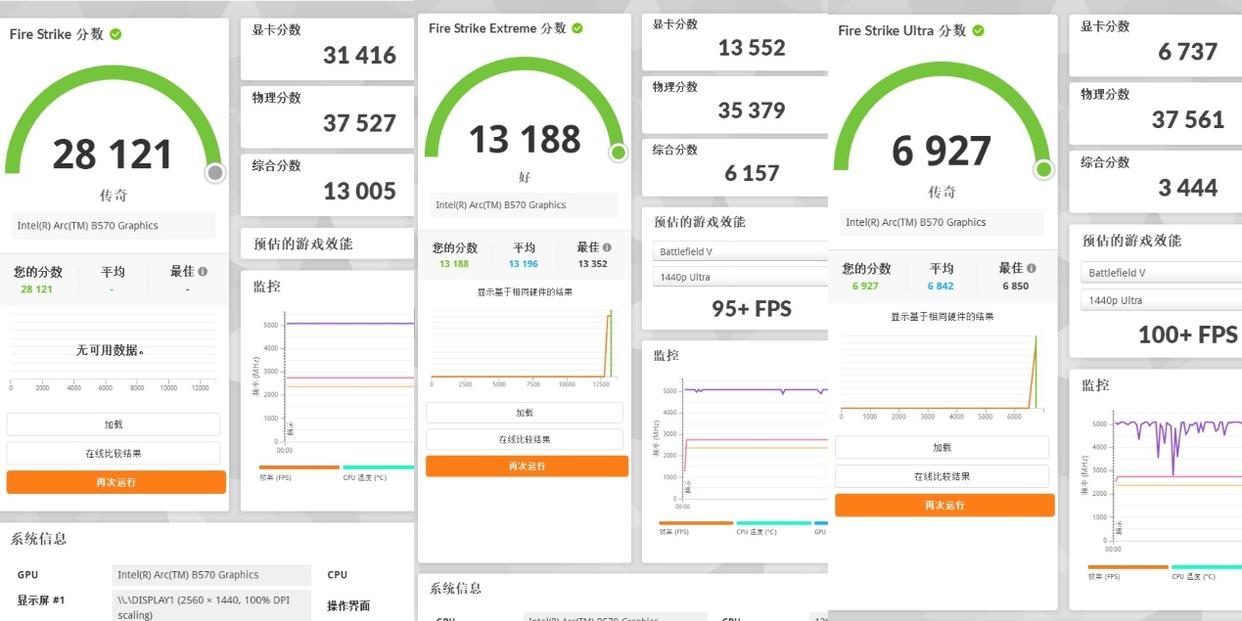Image resolution: width=1242 pixels, height=621 pixels.
Task: Click the info icon beside 最佳 showing 13 352
Action: coord(607,247)
